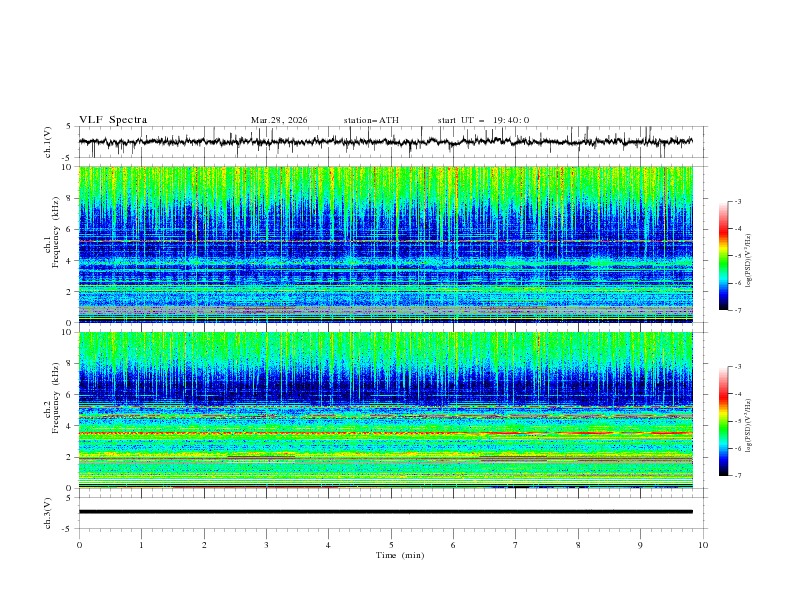Image resolution: width=792 pixels, height=612 pixels.
Task: Select the ch.1 'Frequency (kHz)' axis label
Action: coord(56,233)
